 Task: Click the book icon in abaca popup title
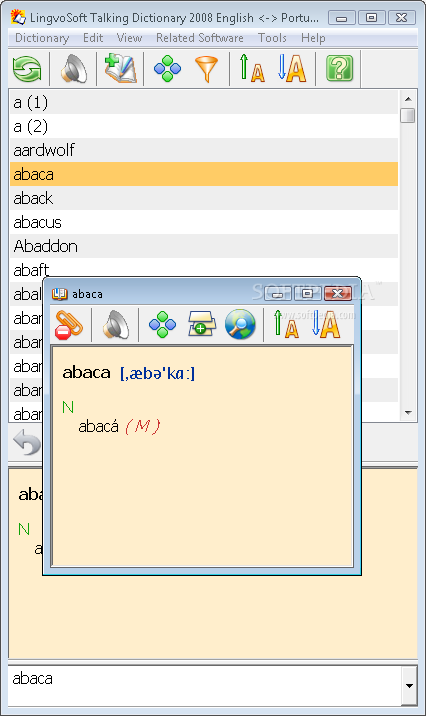point(59,294)
